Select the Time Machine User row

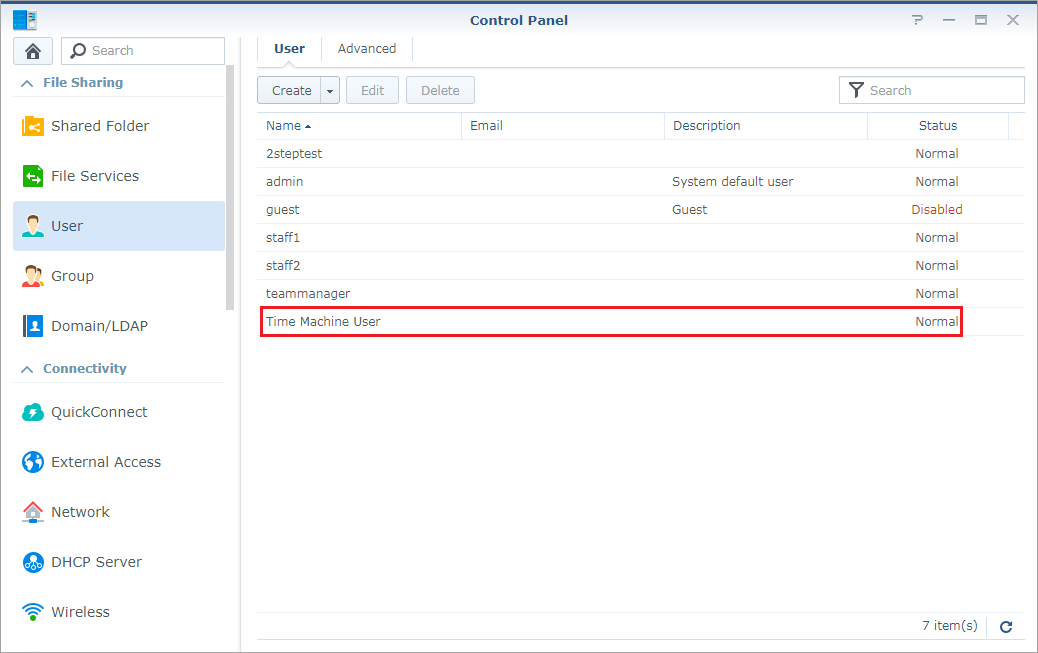coord(641,322)
